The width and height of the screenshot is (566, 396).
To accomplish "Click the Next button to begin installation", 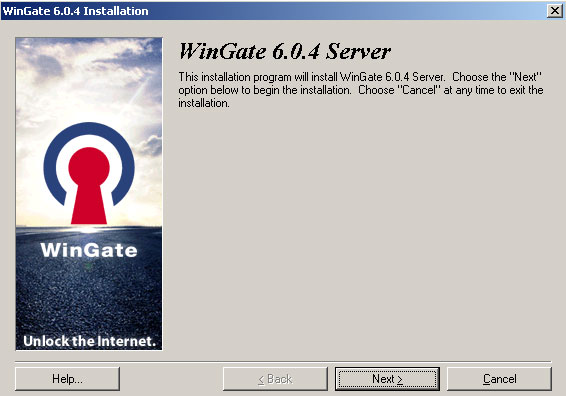I will pyautogui.click(x=387, y=379).
